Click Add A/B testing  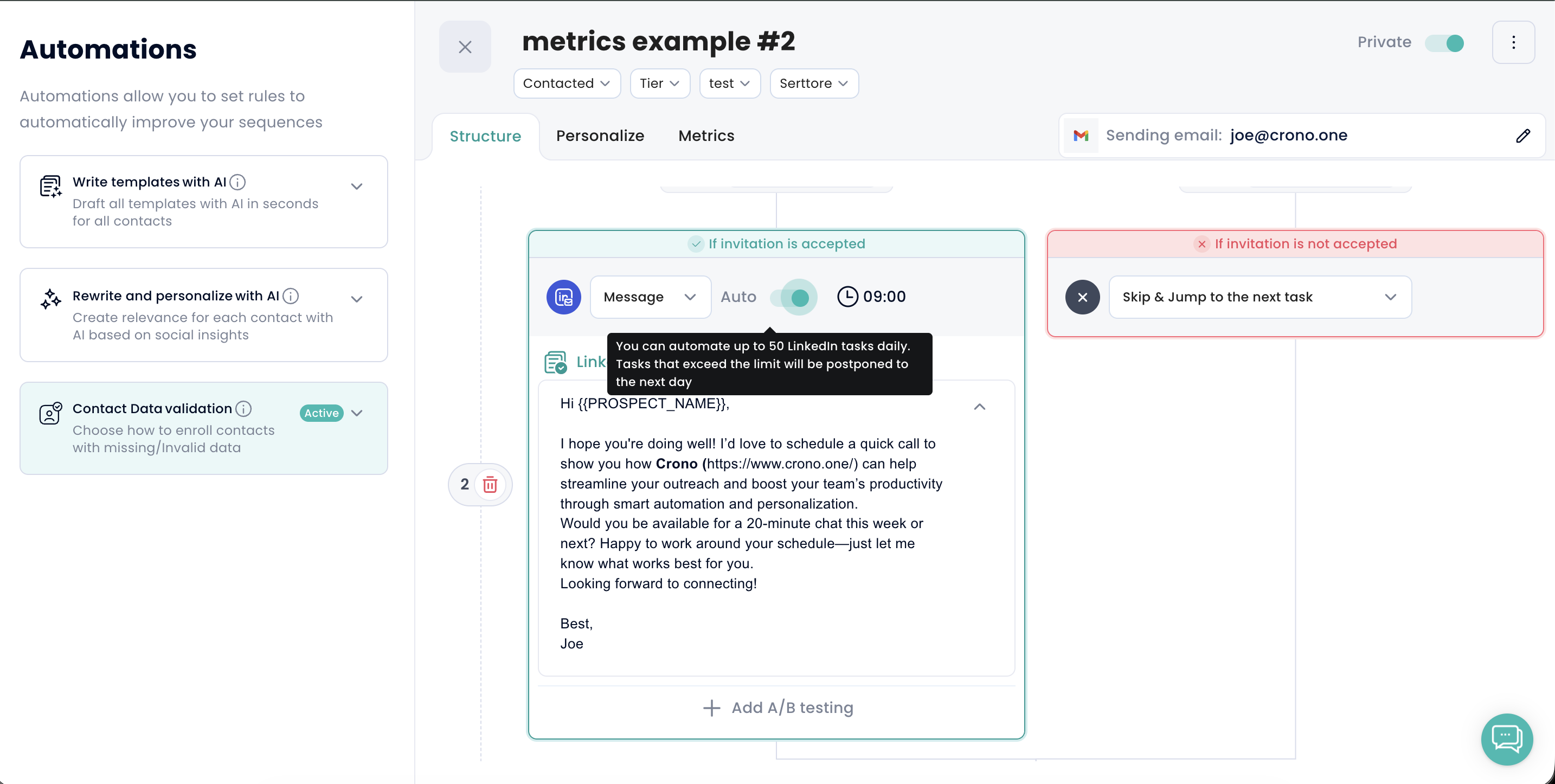778,708
